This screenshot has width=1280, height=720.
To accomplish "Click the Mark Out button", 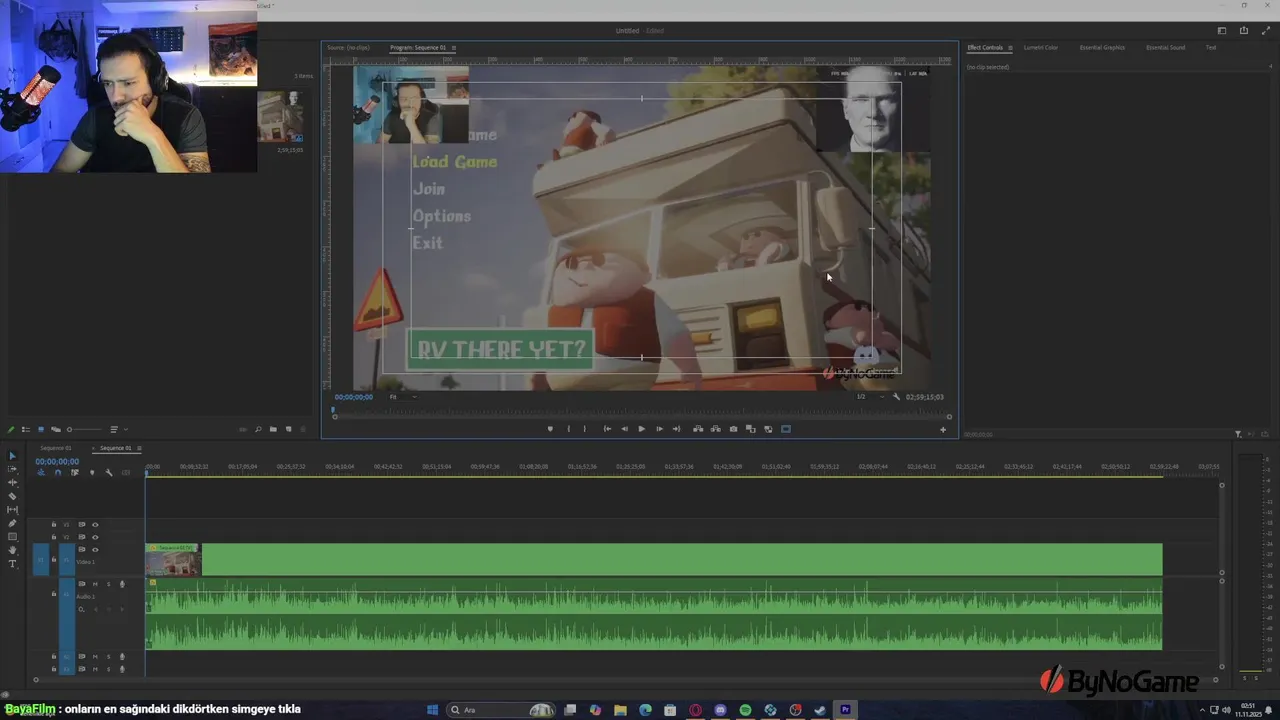I will (585, 429).
